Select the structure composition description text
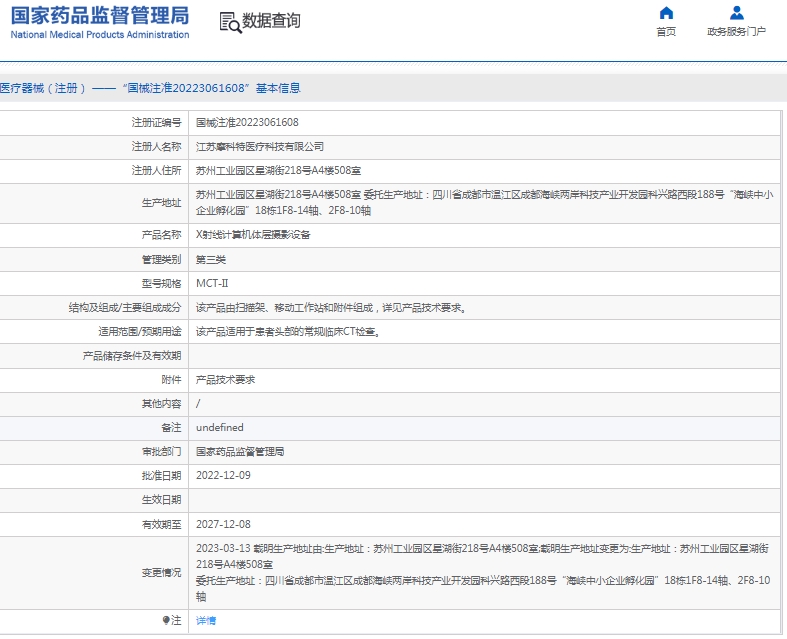The width and height of the screenshot is (787, 639). click(x=331, y=308)
